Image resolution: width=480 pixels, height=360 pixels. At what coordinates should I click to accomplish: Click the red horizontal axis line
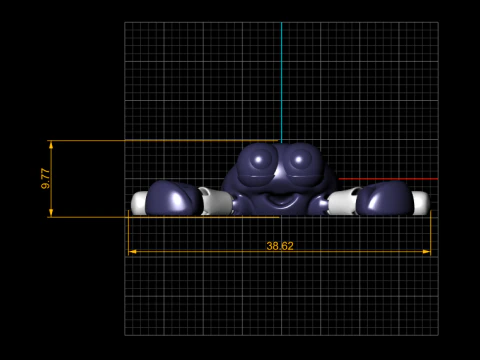coord(388,179)
